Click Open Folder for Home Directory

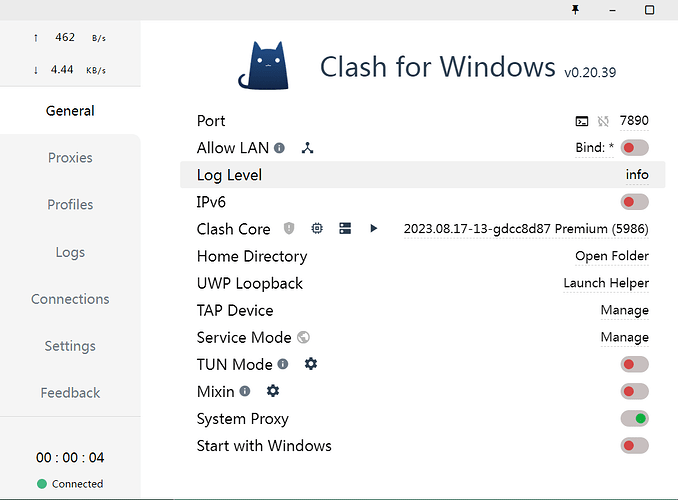612,256
